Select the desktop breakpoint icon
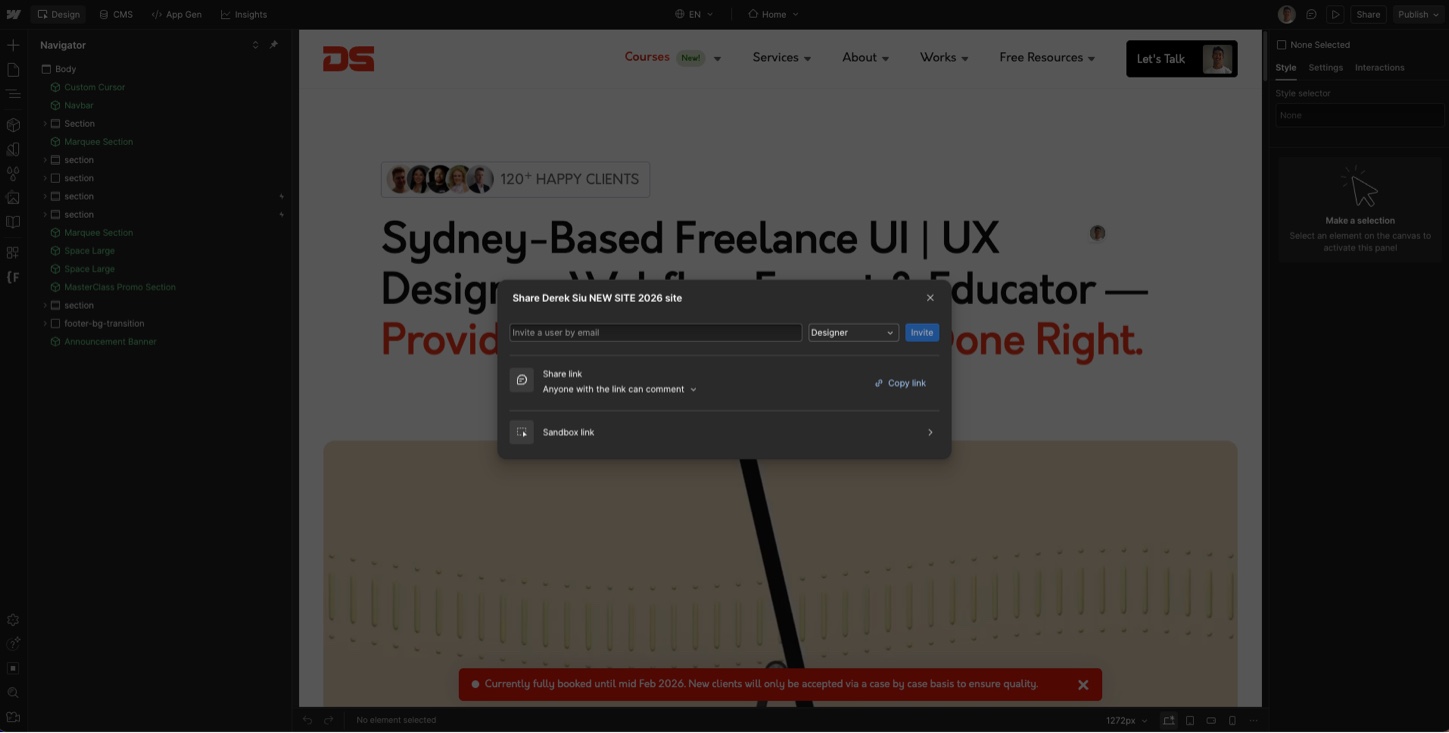The height and width of the screenshot is (733, 1449). 1168,720
